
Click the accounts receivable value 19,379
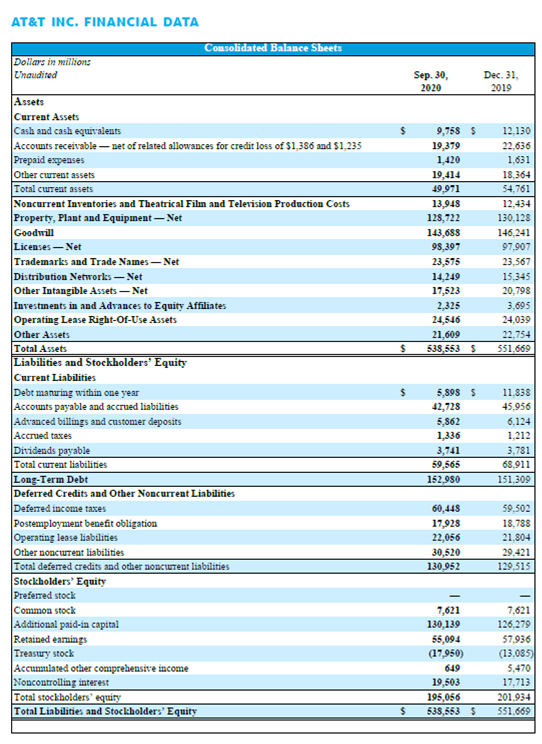446,146
